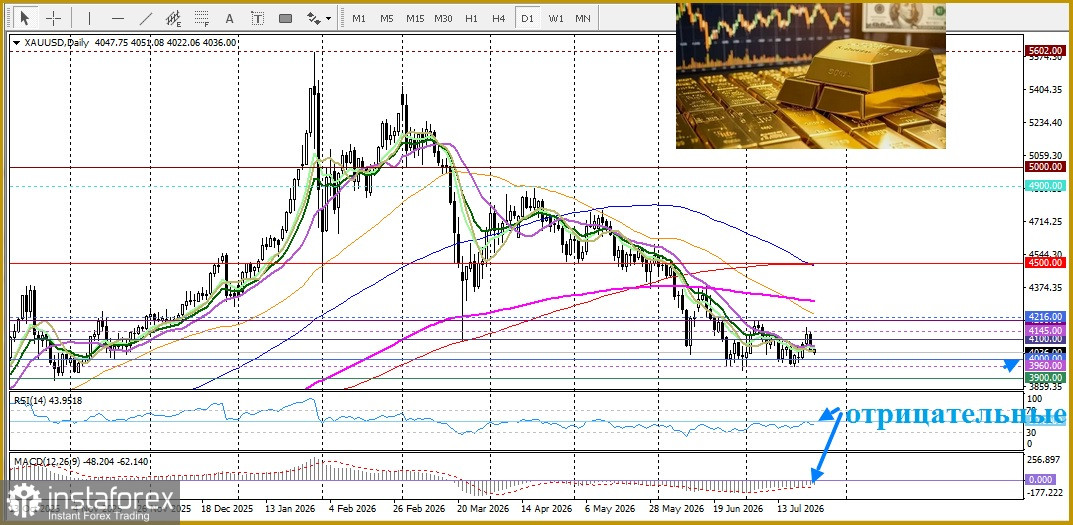Select the equidistant channel tool

click(x=174, y=18)
